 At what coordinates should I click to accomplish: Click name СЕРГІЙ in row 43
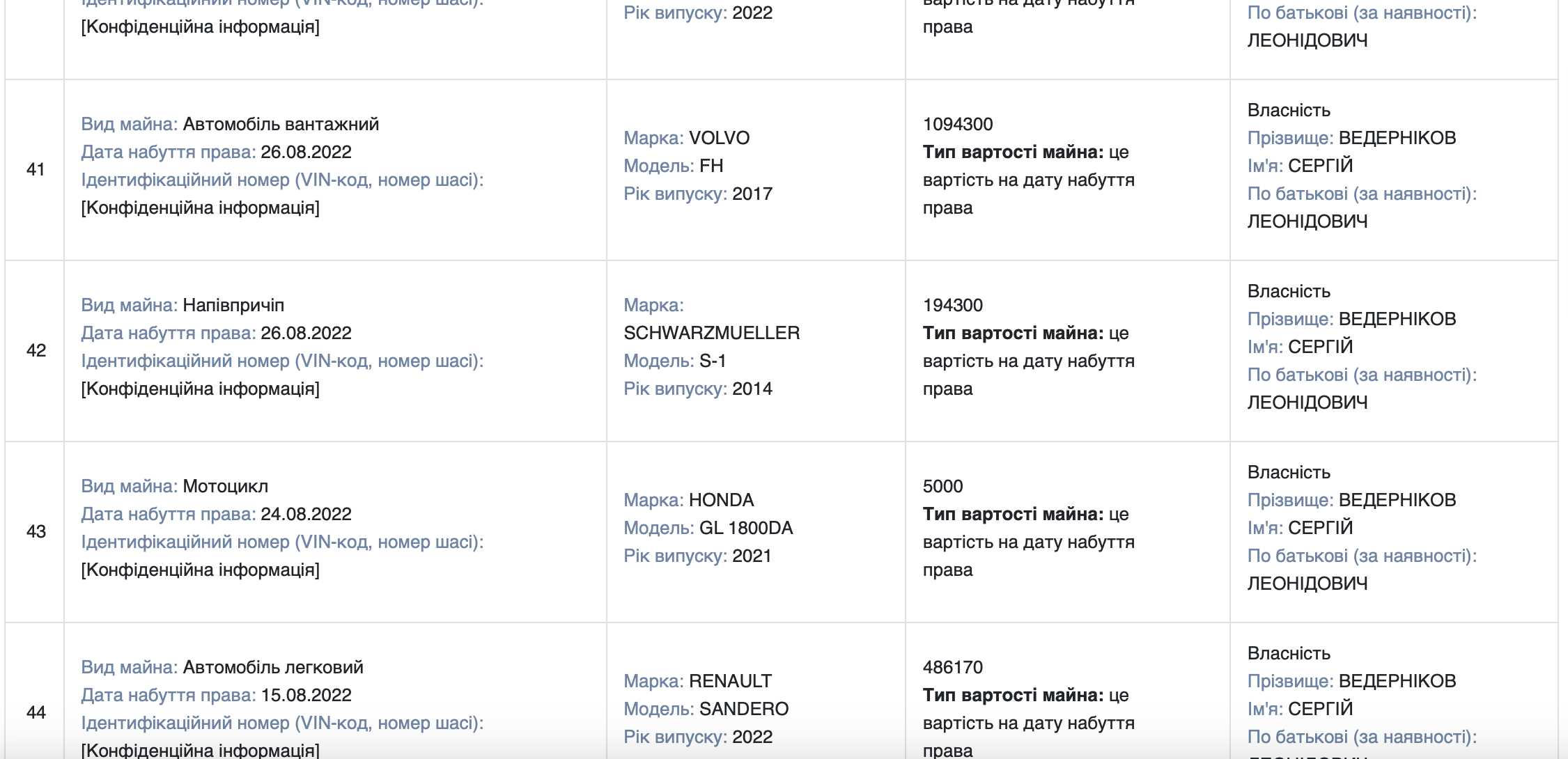1320,528
